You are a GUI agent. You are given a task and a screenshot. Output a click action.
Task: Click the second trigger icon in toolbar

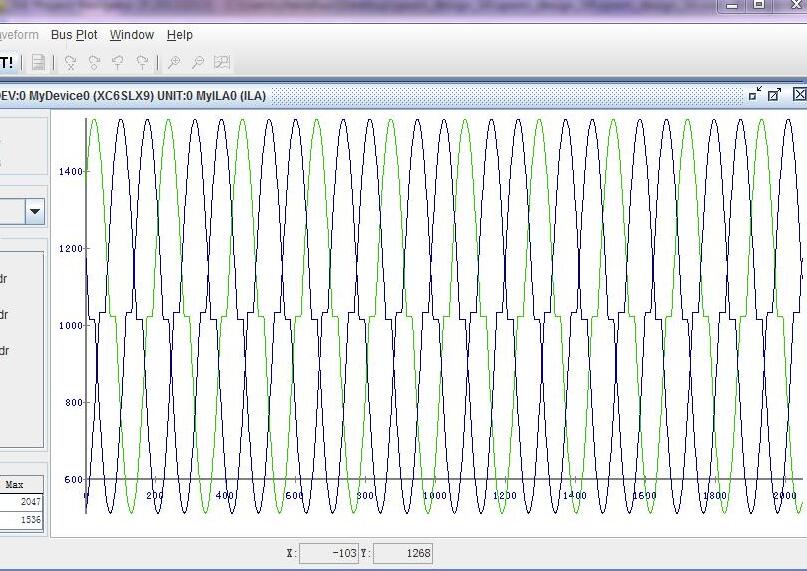[x=94, y=63]
